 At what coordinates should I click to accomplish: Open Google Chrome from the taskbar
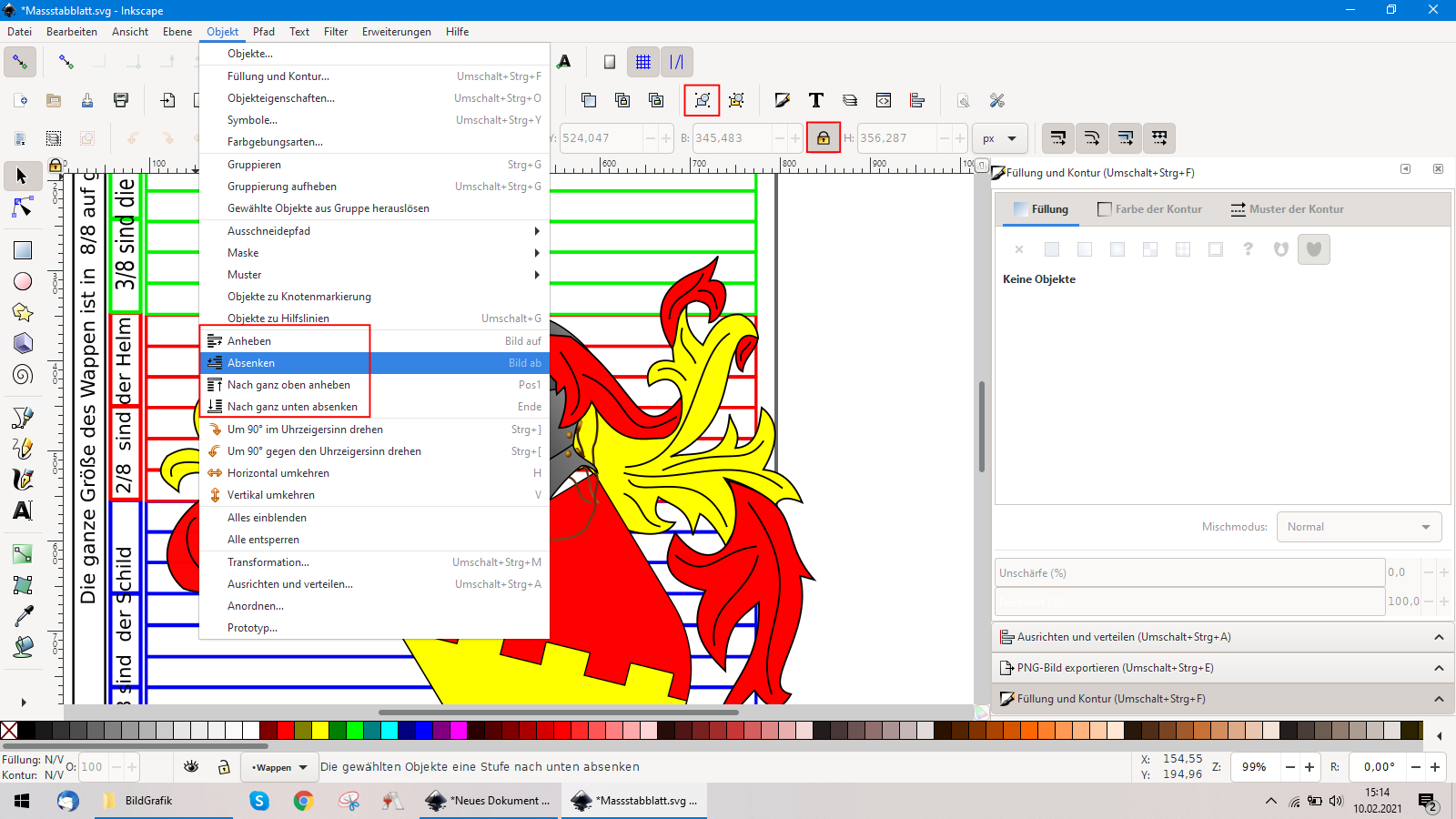pos(303,801)
